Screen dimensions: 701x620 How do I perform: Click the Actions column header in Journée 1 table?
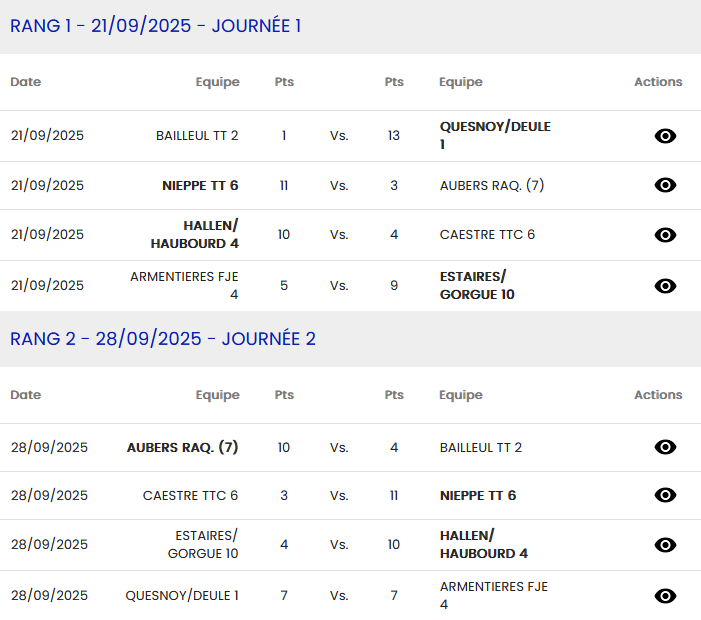click(x=658, y=82)
